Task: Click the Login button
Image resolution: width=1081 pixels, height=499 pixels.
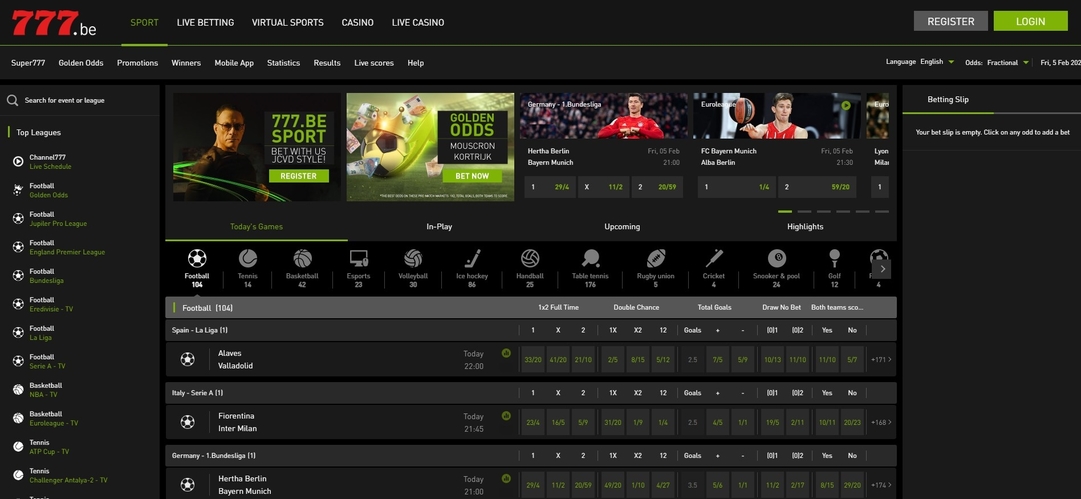Action: (1030, 21)
